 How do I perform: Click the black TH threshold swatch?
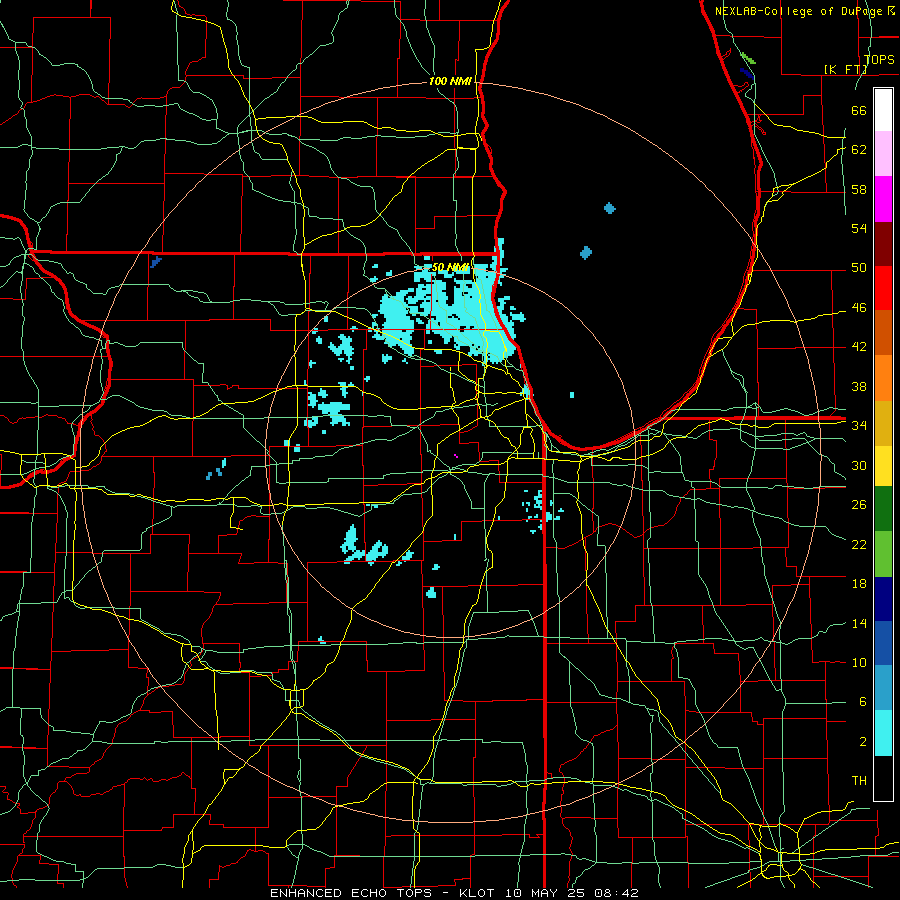coord(883,778)
